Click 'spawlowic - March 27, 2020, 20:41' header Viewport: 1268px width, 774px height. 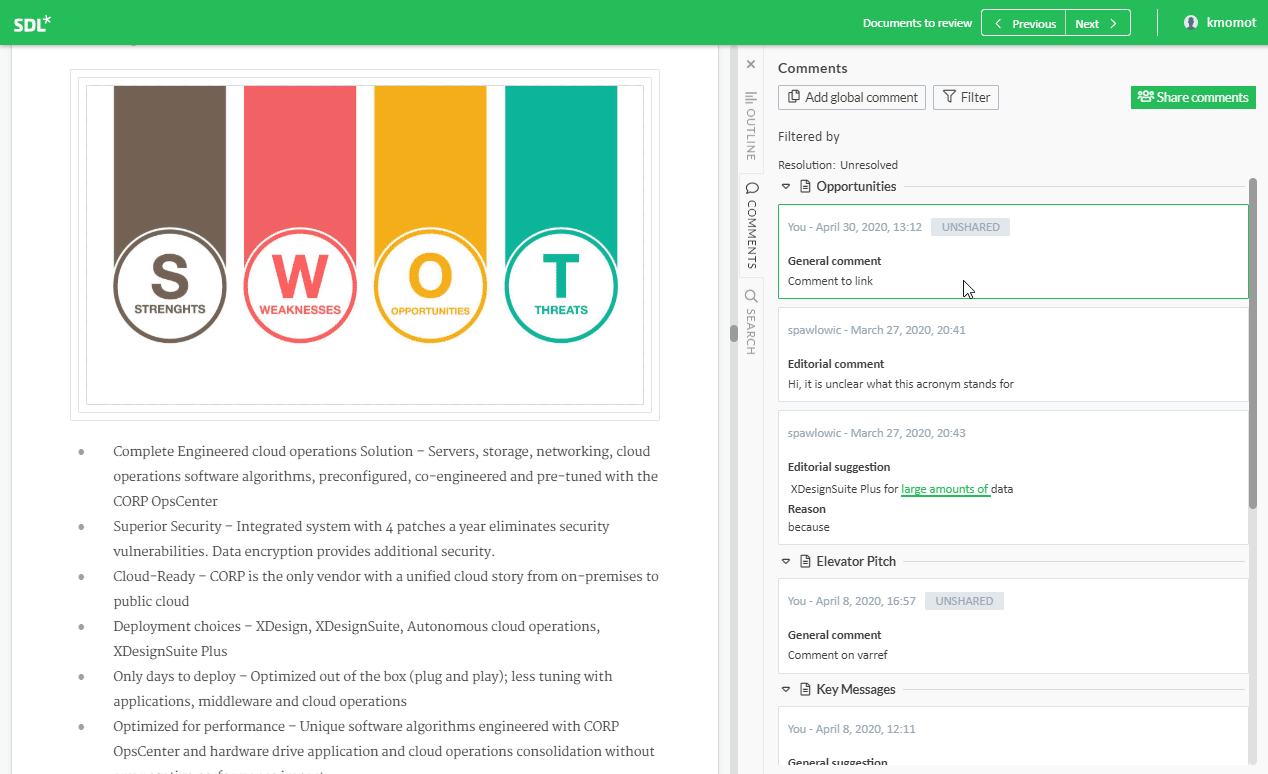click(877, 330)
